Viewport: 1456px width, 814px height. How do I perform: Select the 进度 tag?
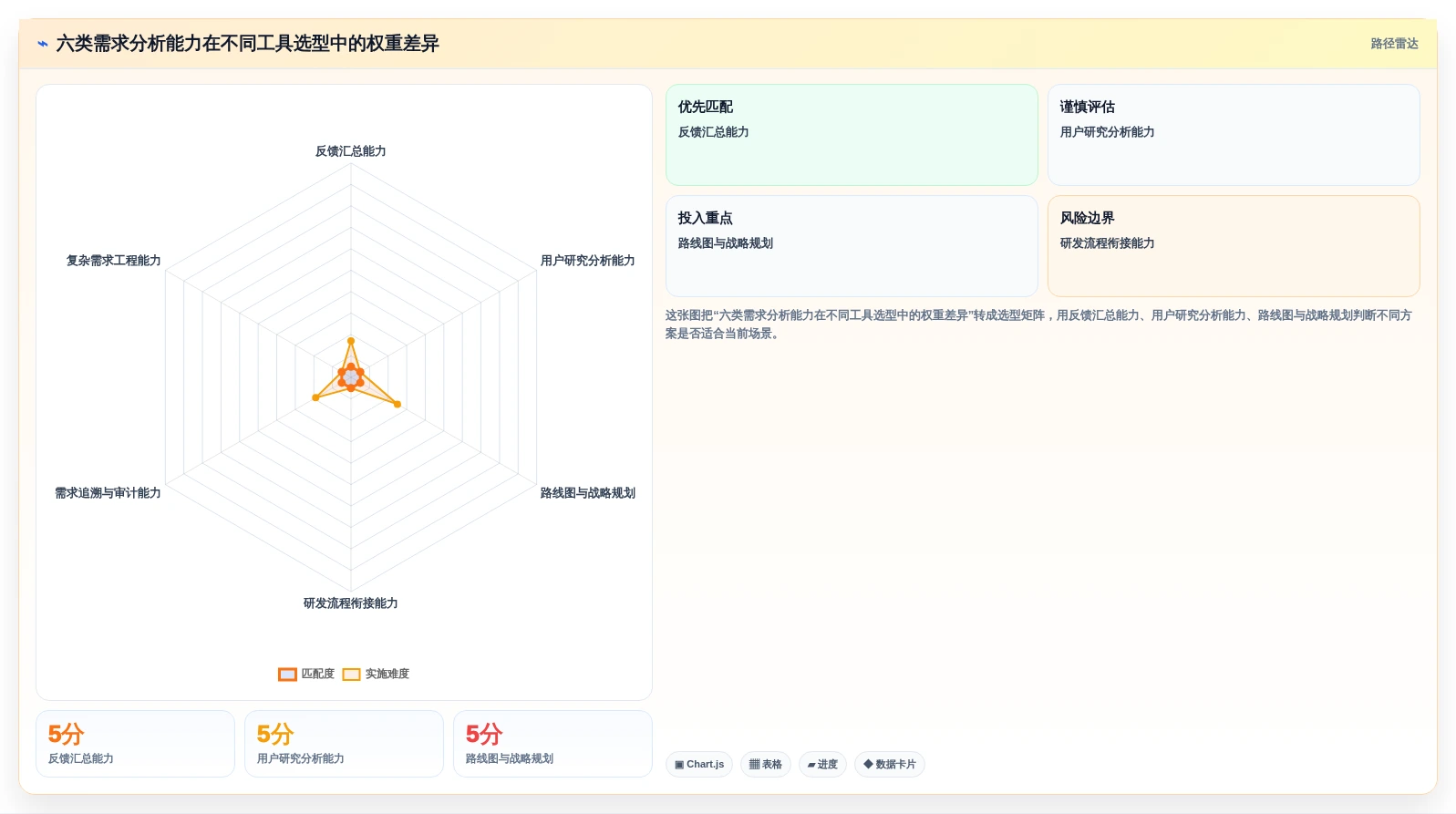822,765
